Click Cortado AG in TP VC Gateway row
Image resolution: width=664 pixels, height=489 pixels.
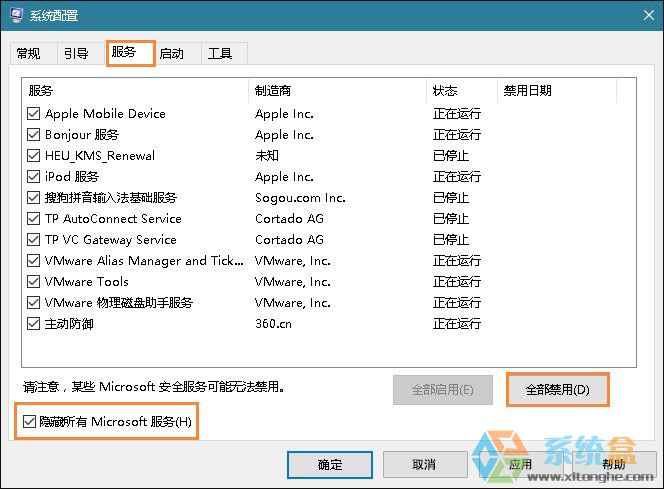click(289, 240)
